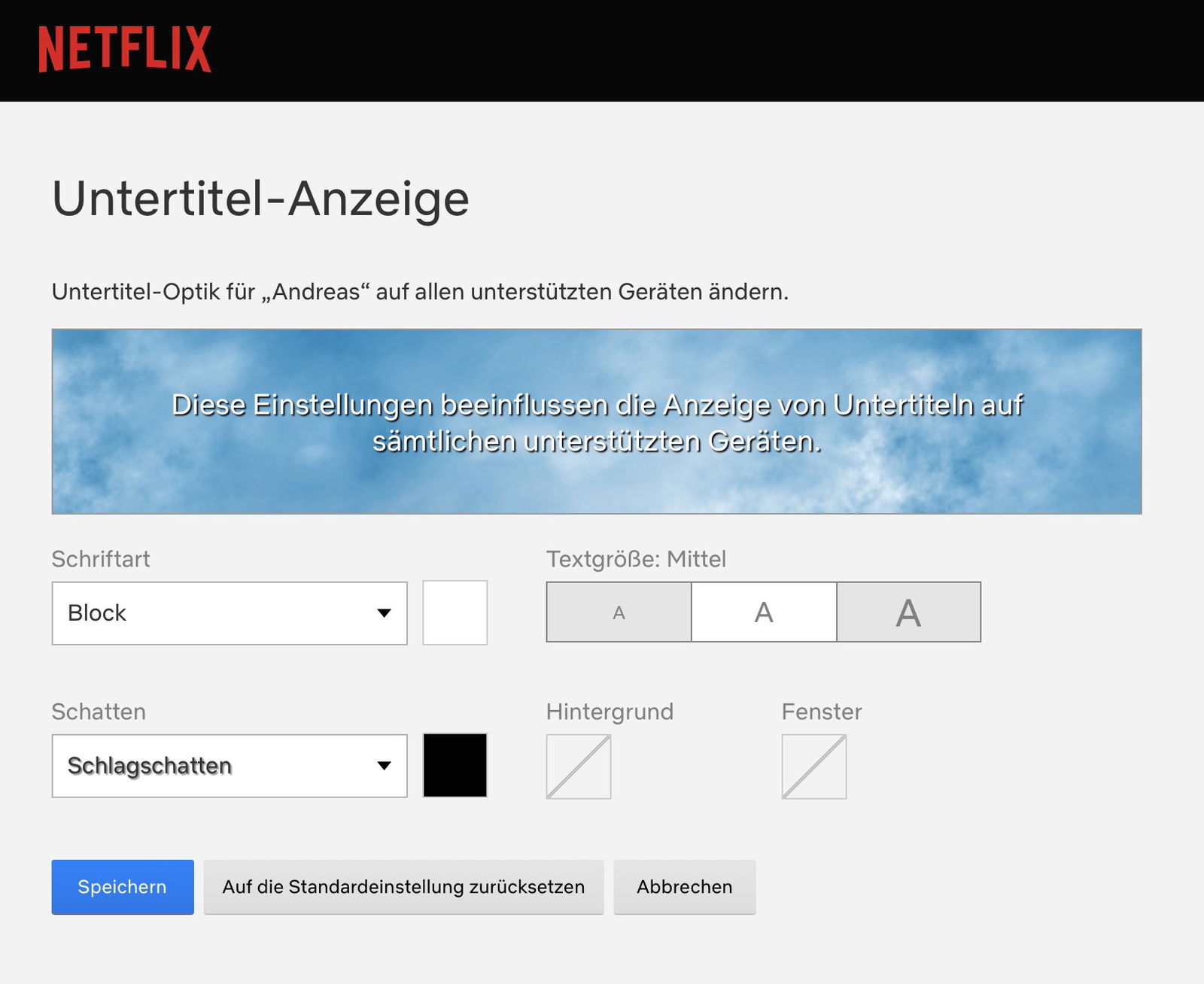Screen dimensions: 1204x984
Task: Open the black shadow color swatch
Action: pyautogui.click(x=455, y=765)
